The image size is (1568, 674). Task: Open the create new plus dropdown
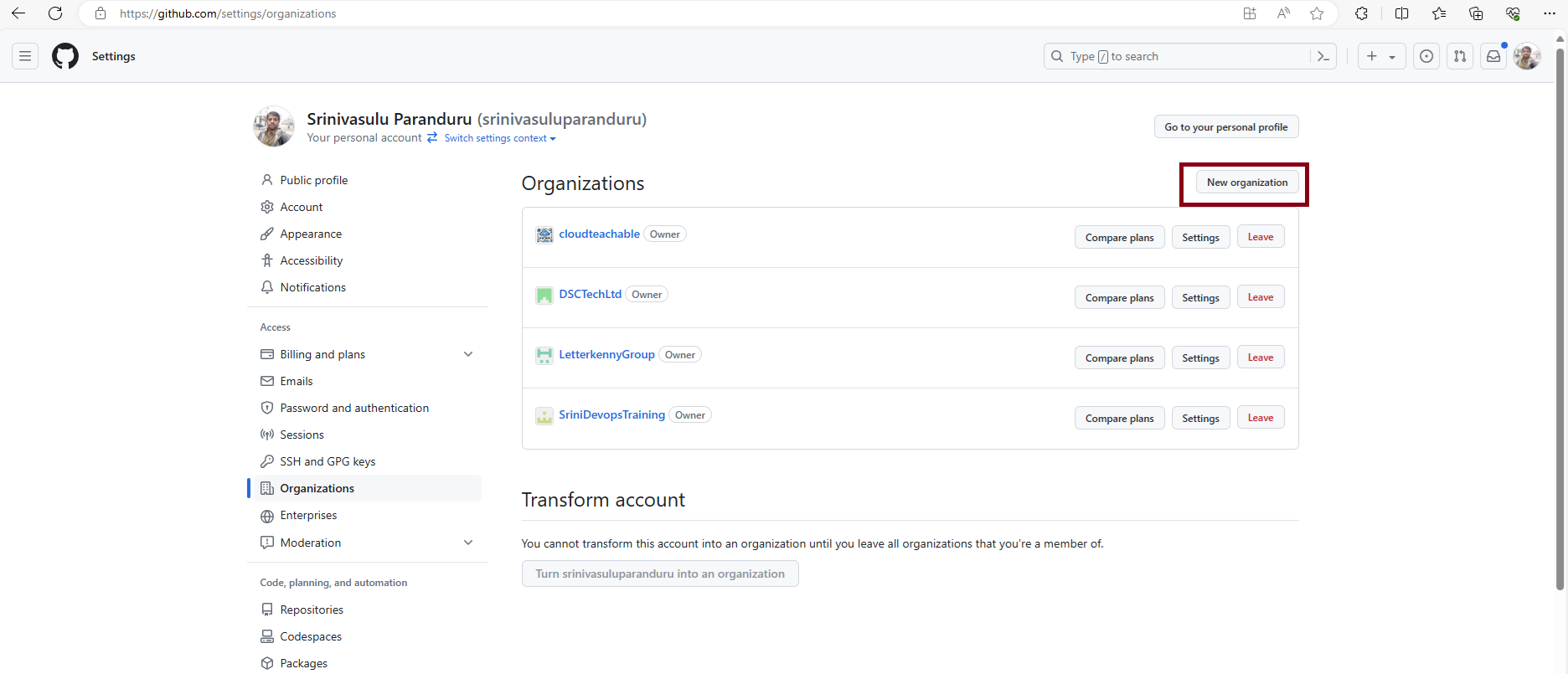click(x=1380, y=56)
